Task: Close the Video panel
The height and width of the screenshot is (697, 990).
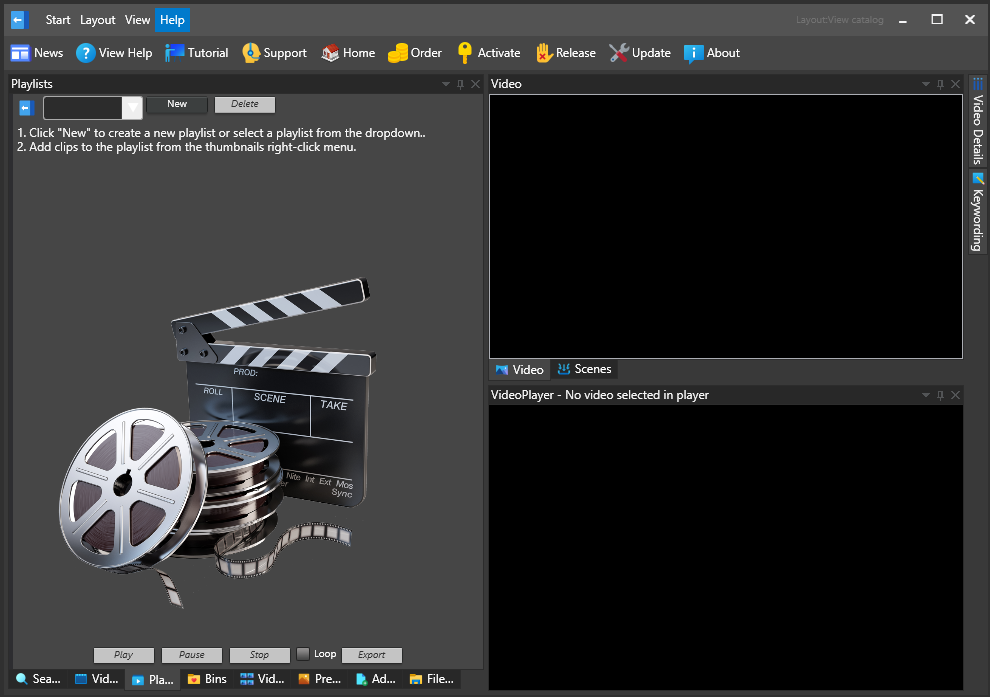Action: click(x=955, y=84)
